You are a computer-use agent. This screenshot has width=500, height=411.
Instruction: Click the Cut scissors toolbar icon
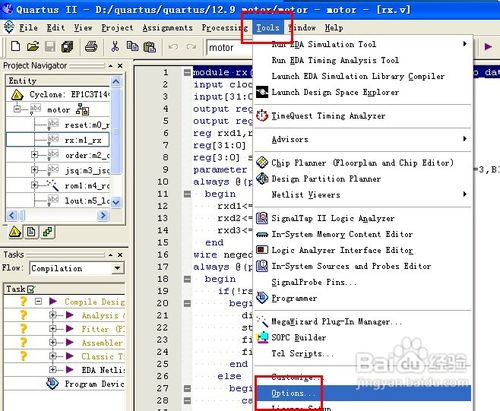pyautogui.click(x=115, y=46)
